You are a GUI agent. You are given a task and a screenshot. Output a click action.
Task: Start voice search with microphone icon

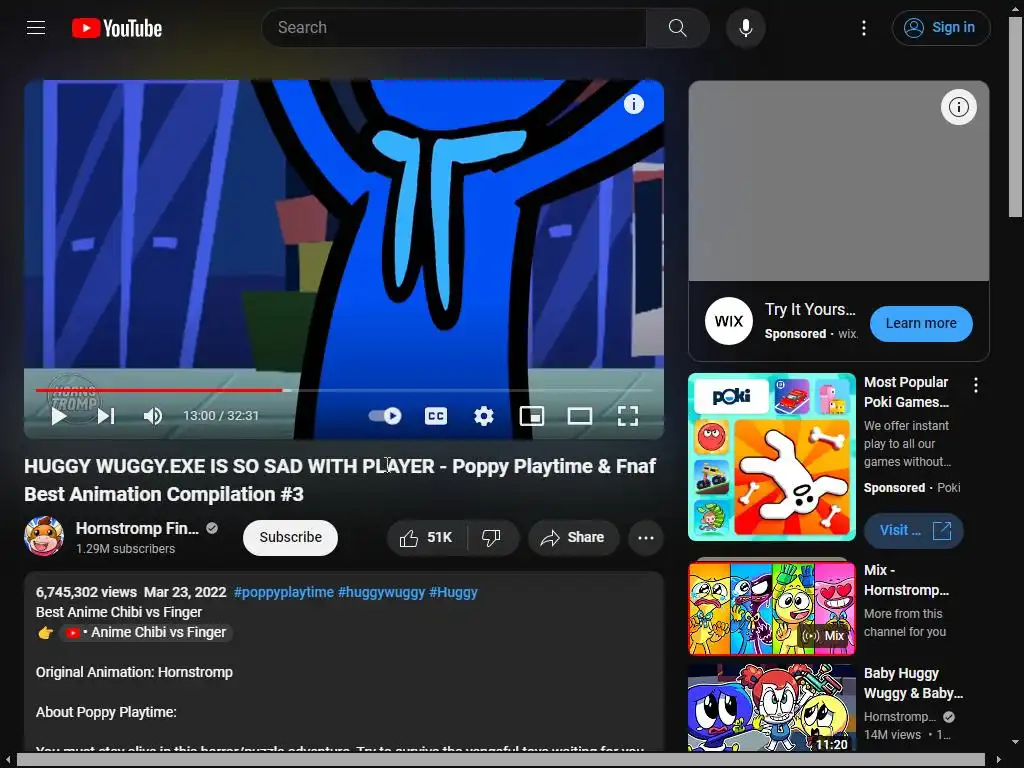[x=746, y=27]
